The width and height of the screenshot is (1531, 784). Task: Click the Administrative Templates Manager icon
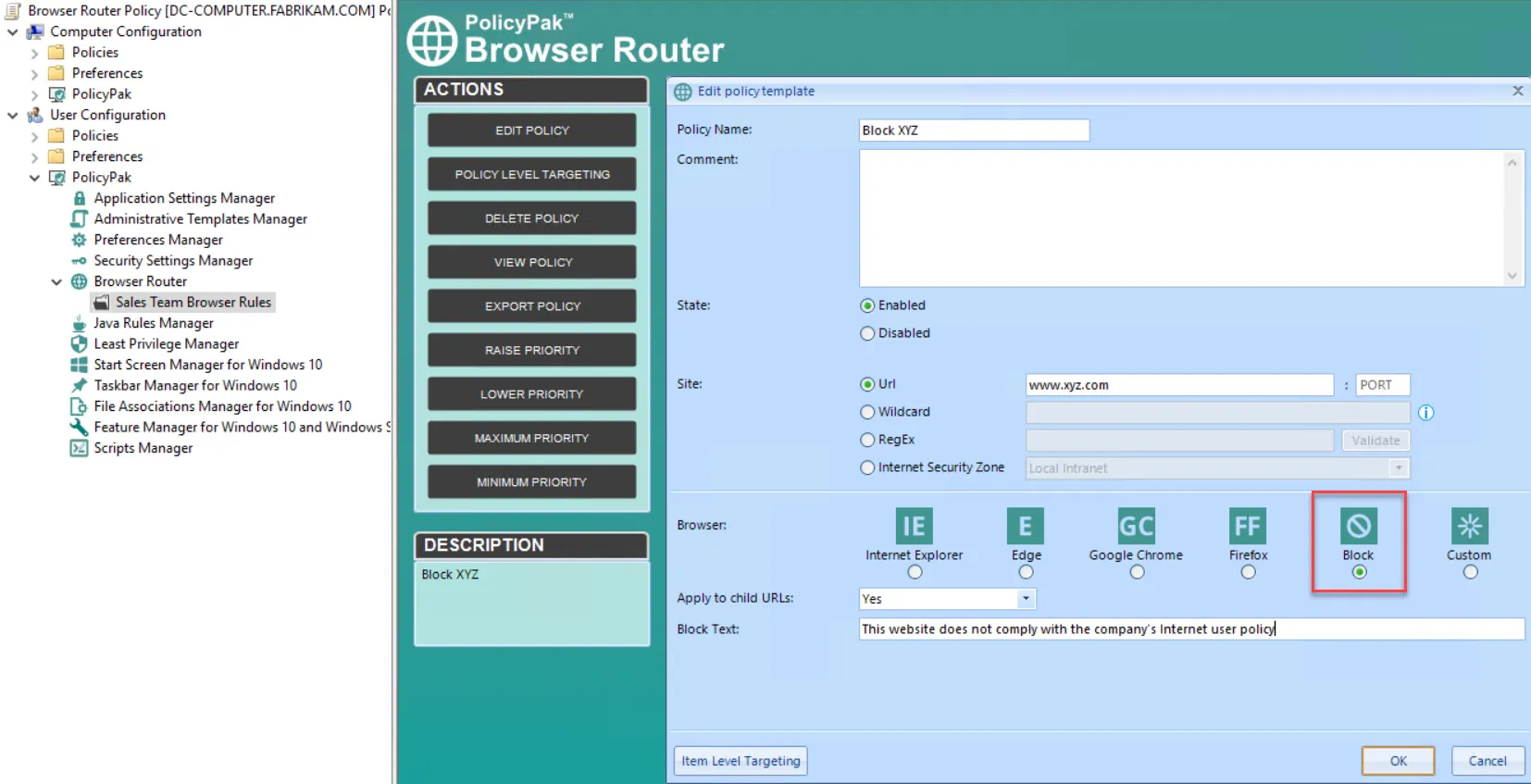coord(80,218)
